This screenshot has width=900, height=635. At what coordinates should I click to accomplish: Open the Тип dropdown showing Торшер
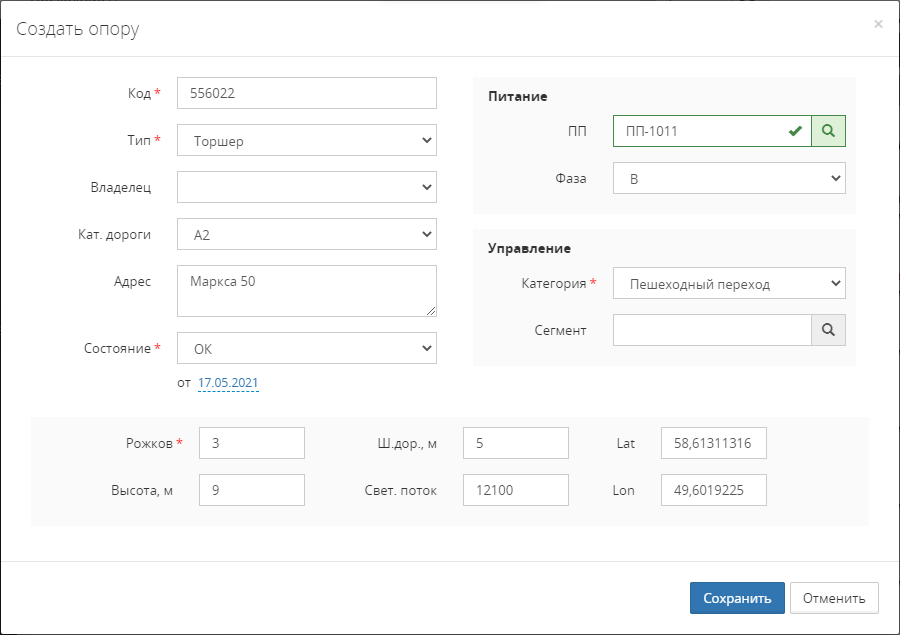[x=306, y=141]
